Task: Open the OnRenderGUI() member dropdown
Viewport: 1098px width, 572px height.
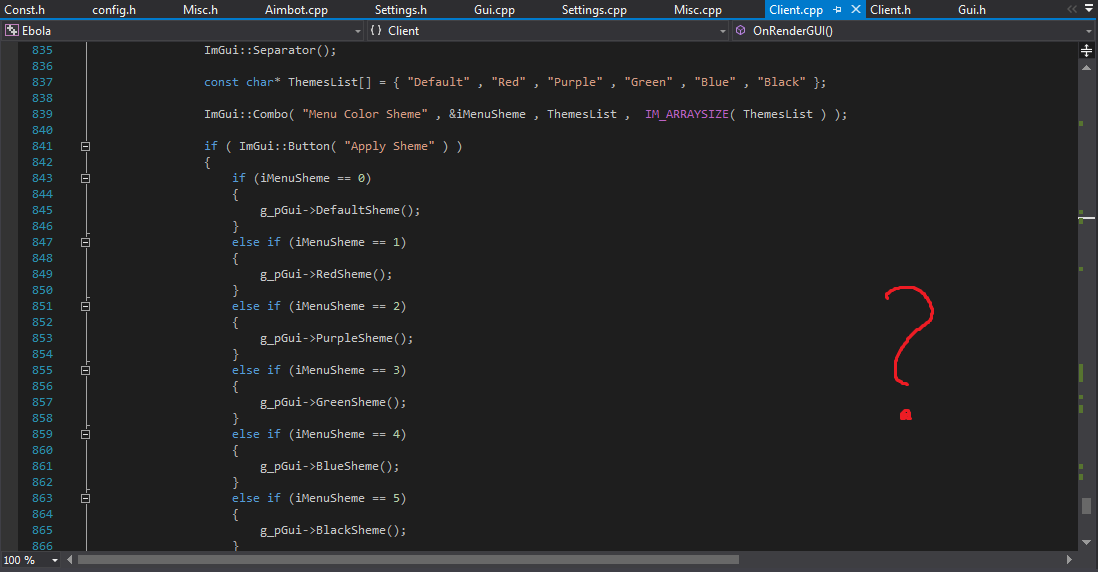Action: pos(1088,31)
